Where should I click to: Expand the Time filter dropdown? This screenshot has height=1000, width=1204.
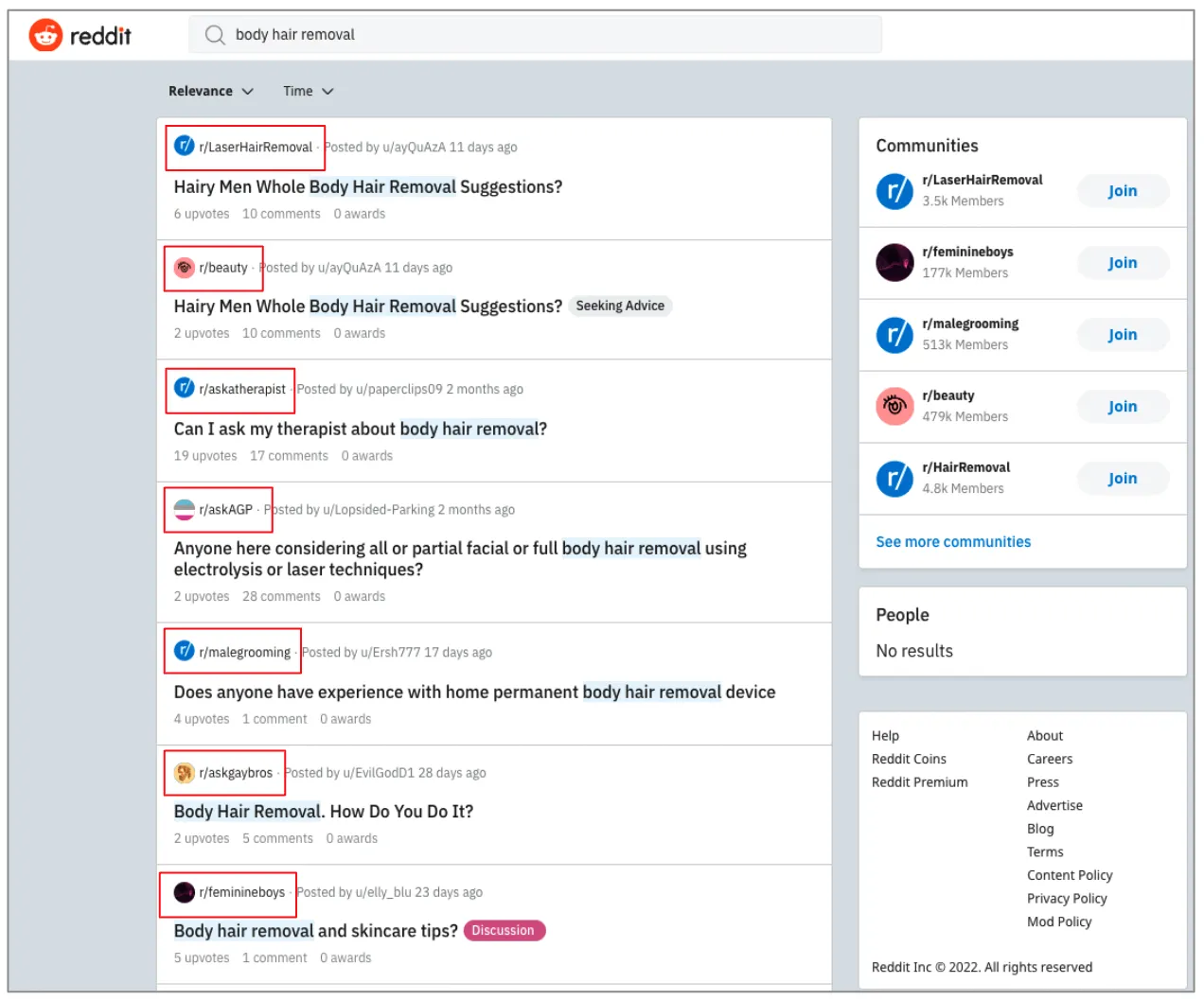(308, 92)
